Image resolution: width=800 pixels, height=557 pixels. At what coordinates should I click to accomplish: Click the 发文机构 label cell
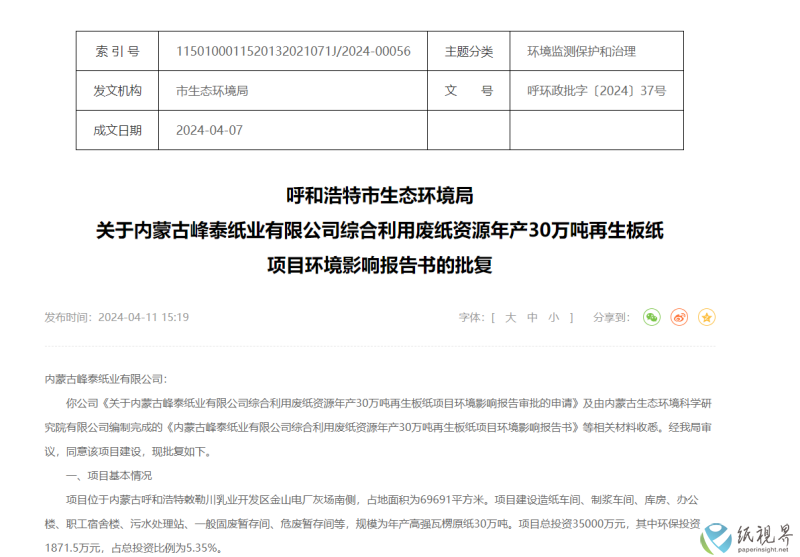pos(117,91)
